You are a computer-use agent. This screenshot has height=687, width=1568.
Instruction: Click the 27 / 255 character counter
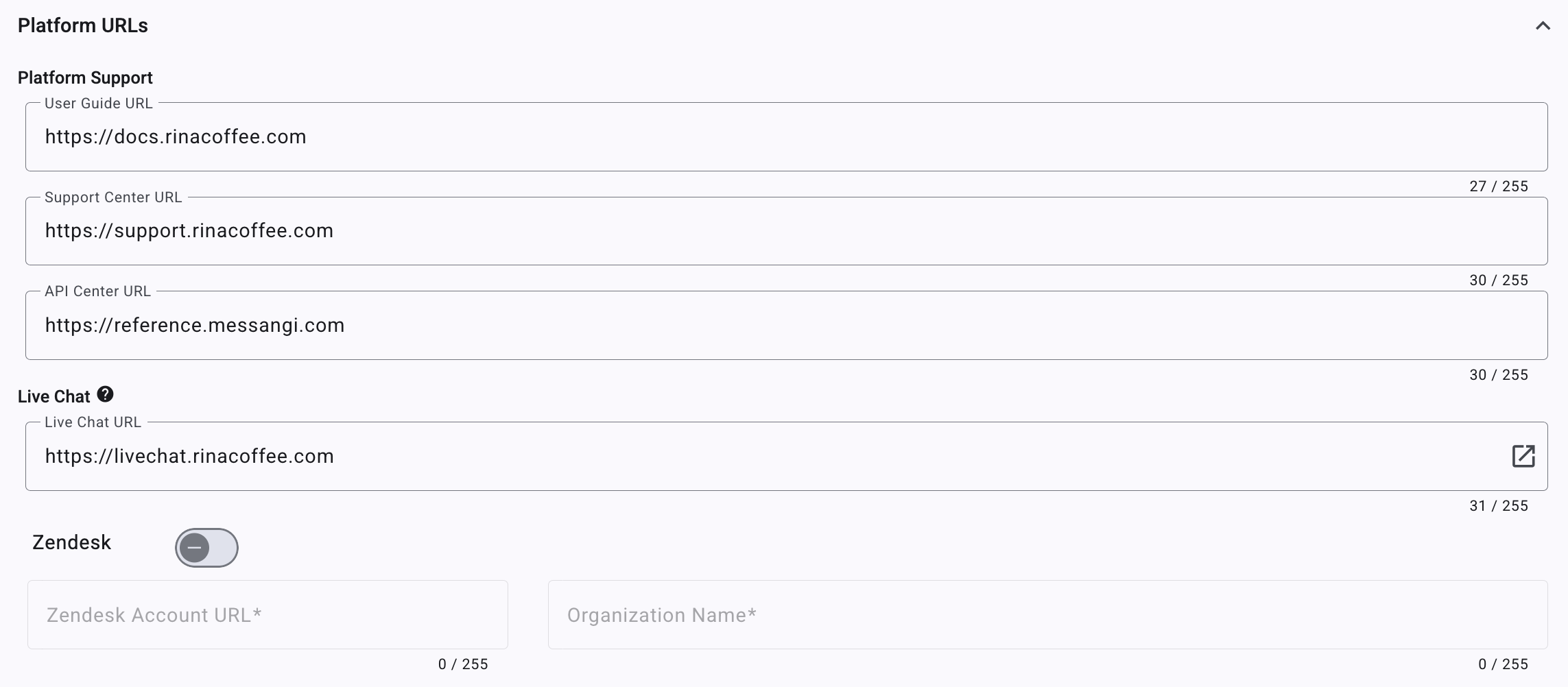(1499, 186)
